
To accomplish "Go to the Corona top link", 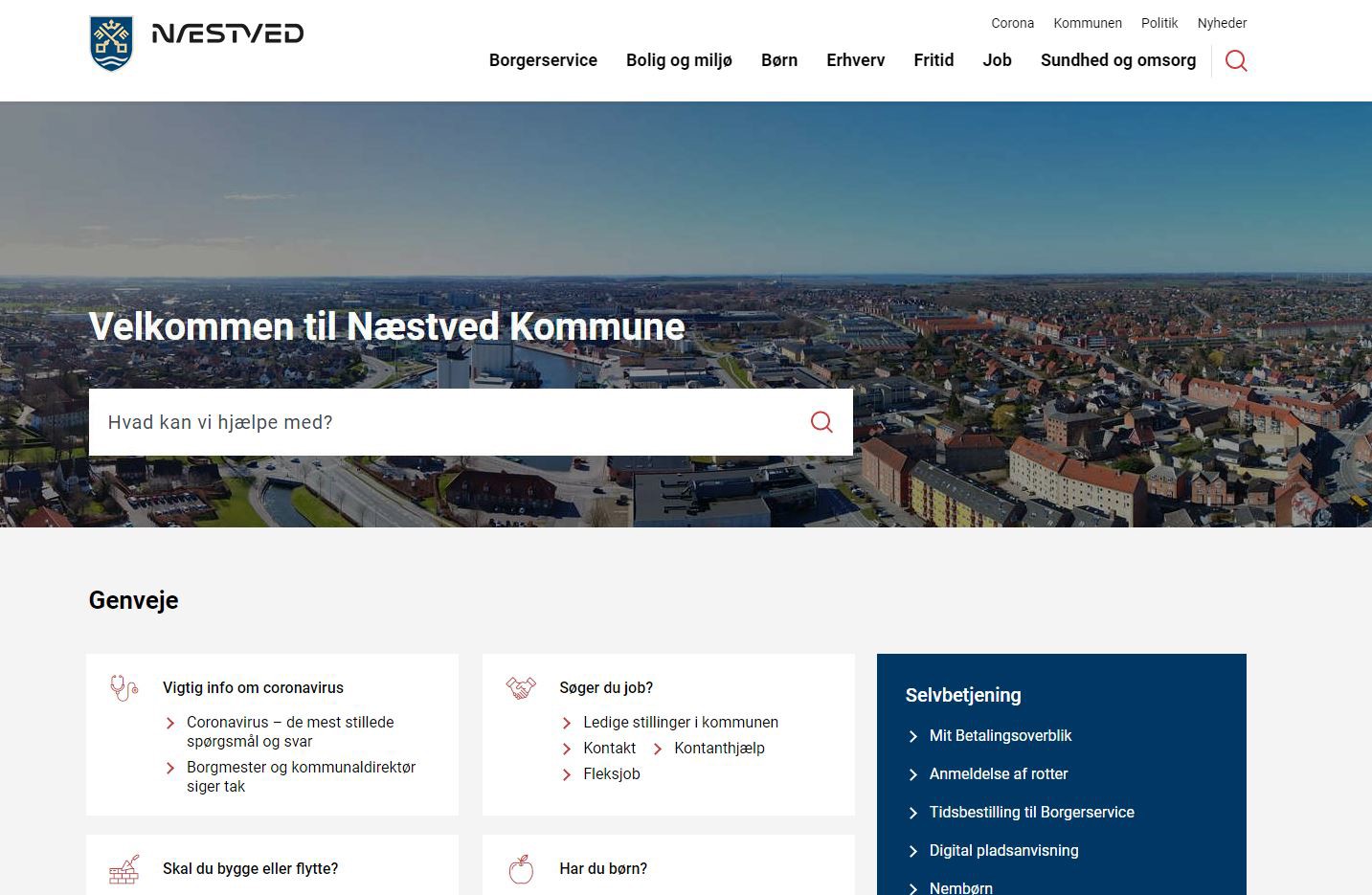I will (1012, 23).
